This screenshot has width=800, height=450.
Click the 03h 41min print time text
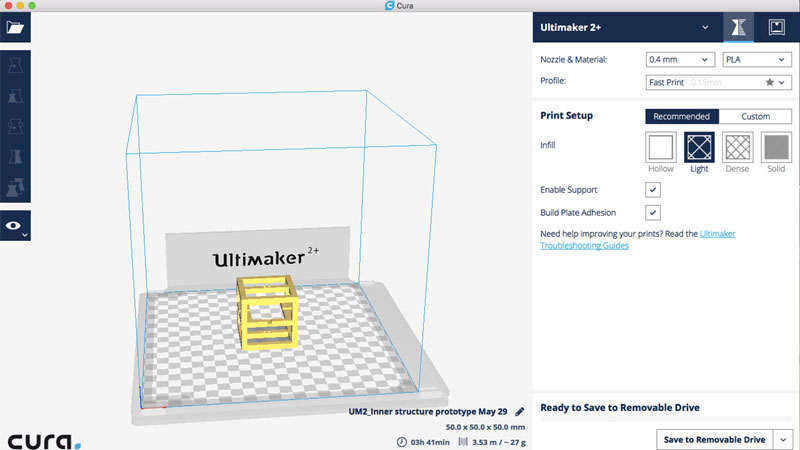430,442
